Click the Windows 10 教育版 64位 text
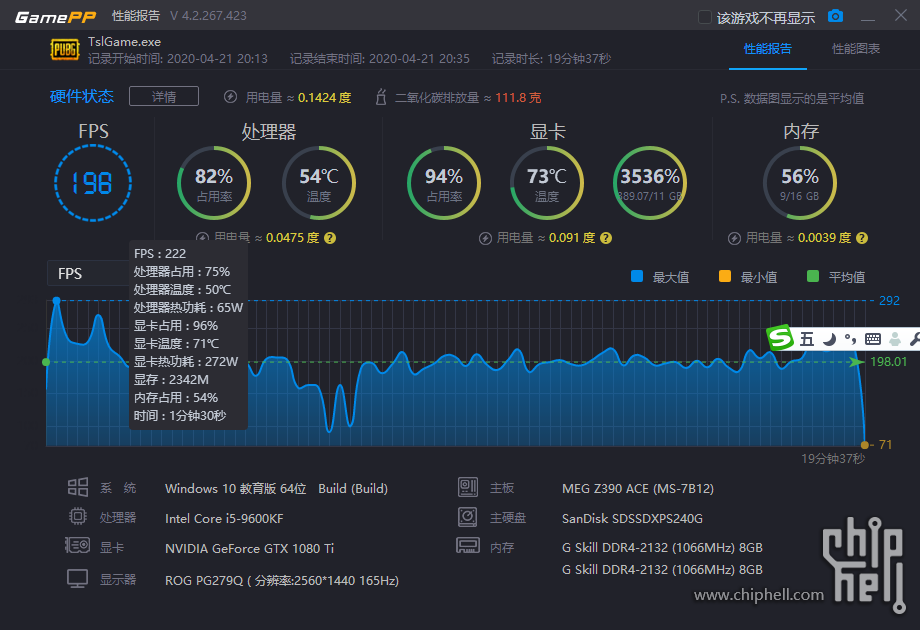The height and width of the screenshot is (630, 920). point(235,489)
